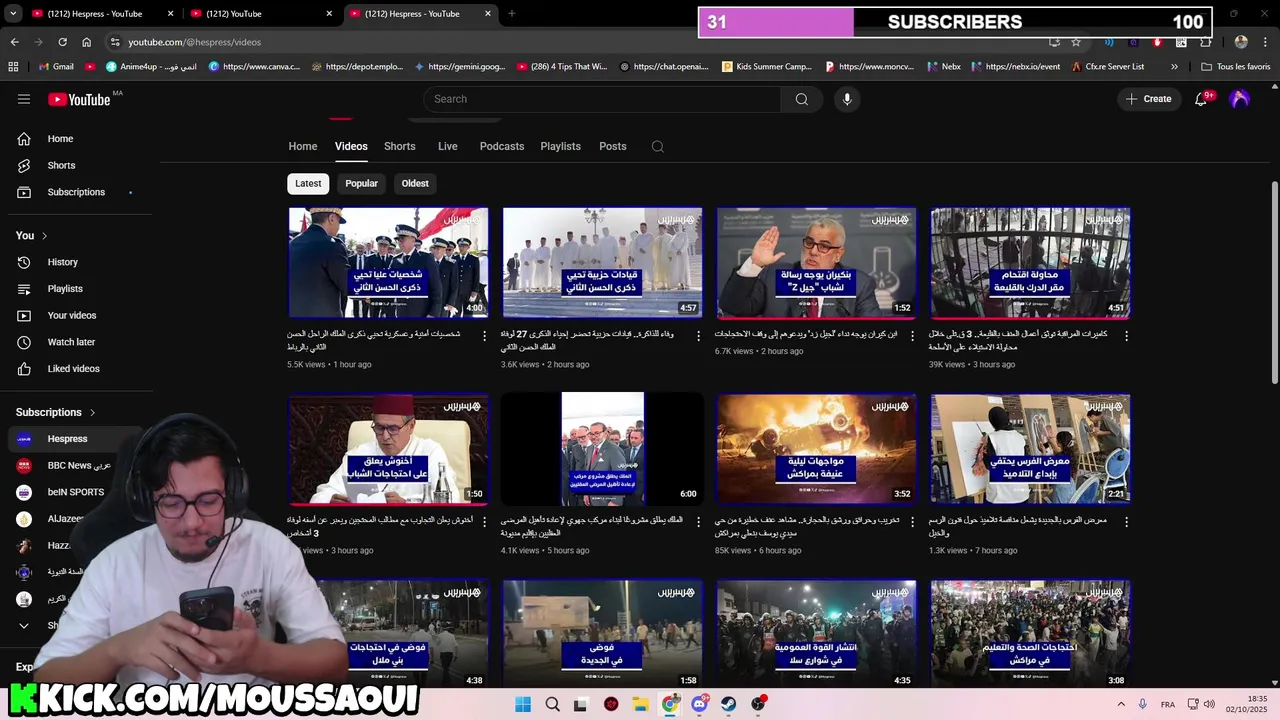Sort videos by Popular
1280x720 pixels.
362,183
